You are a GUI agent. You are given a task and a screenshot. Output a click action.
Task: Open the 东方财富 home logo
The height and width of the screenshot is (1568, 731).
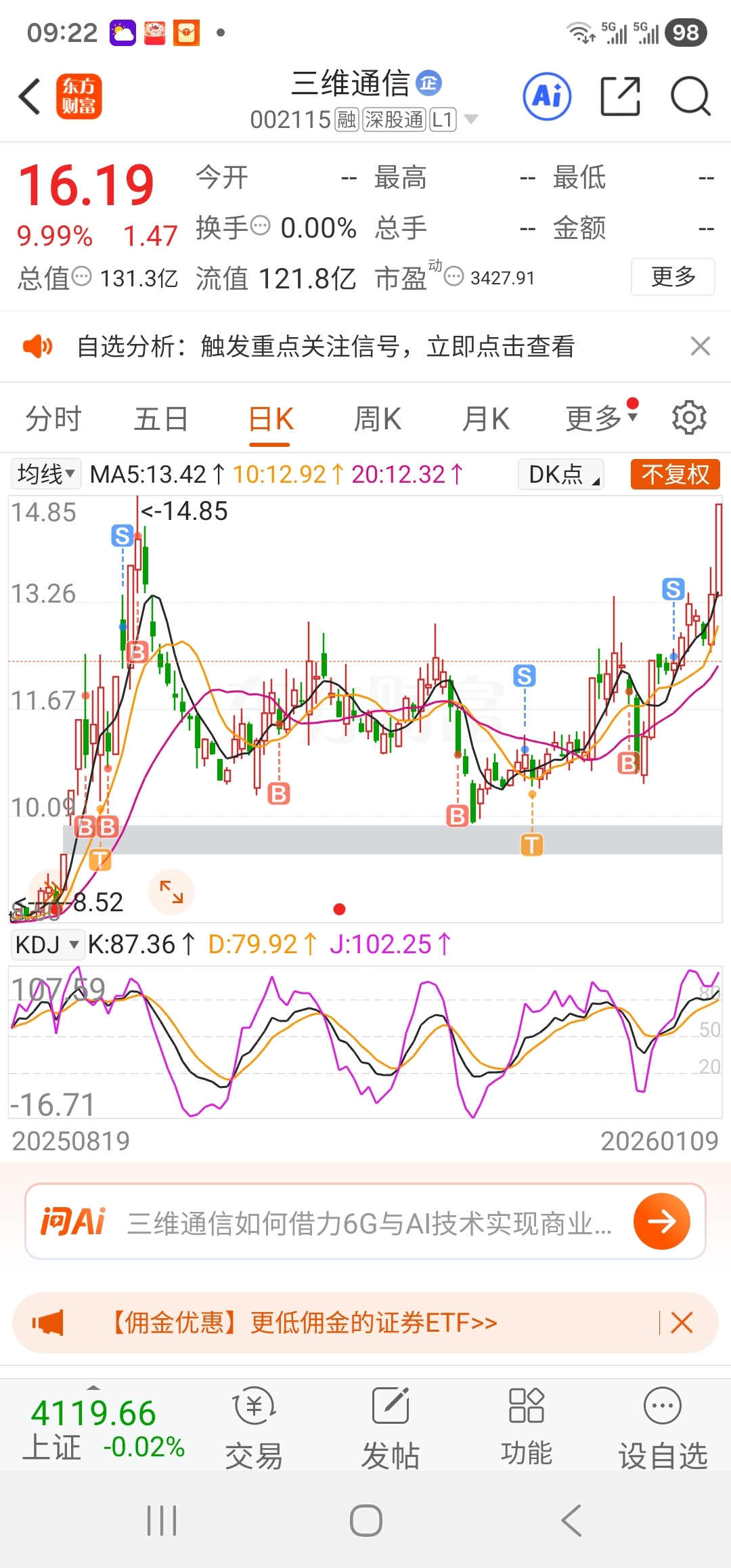(x=79, y=96)
